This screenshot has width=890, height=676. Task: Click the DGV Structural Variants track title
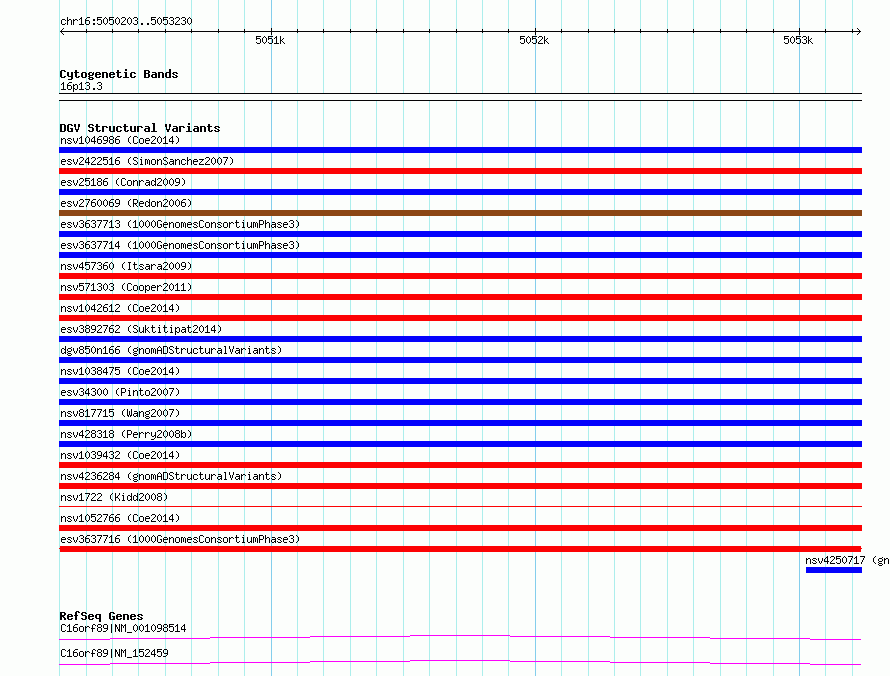pyautogui.click(x=140, y=128)
